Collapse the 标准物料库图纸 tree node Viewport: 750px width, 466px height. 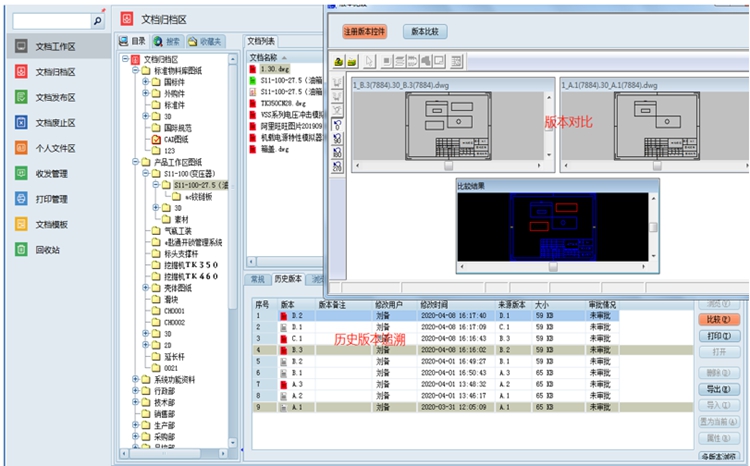pos(136,71)
